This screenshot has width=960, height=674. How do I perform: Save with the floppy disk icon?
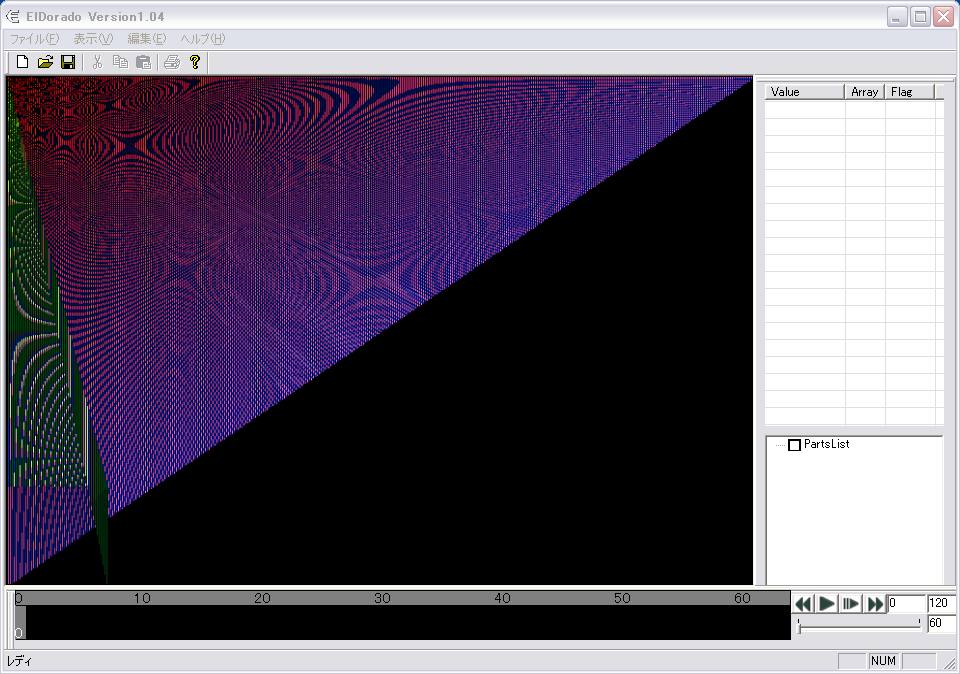68,62
